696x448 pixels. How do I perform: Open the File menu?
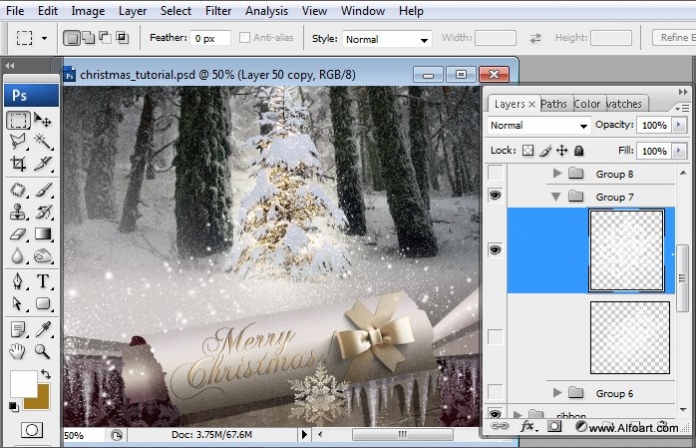pyautogui.click(x=15, y=11)
